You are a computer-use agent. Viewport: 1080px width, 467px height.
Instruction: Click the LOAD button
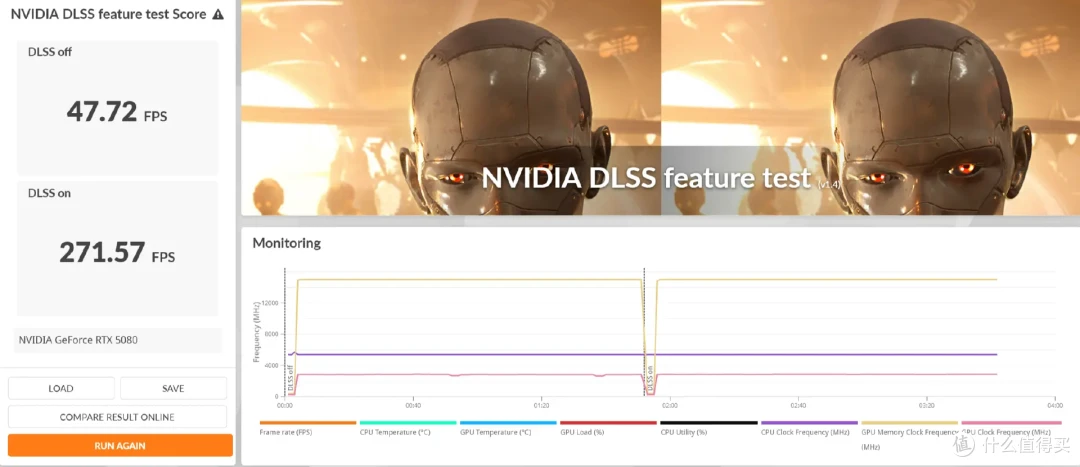point(61,388)
